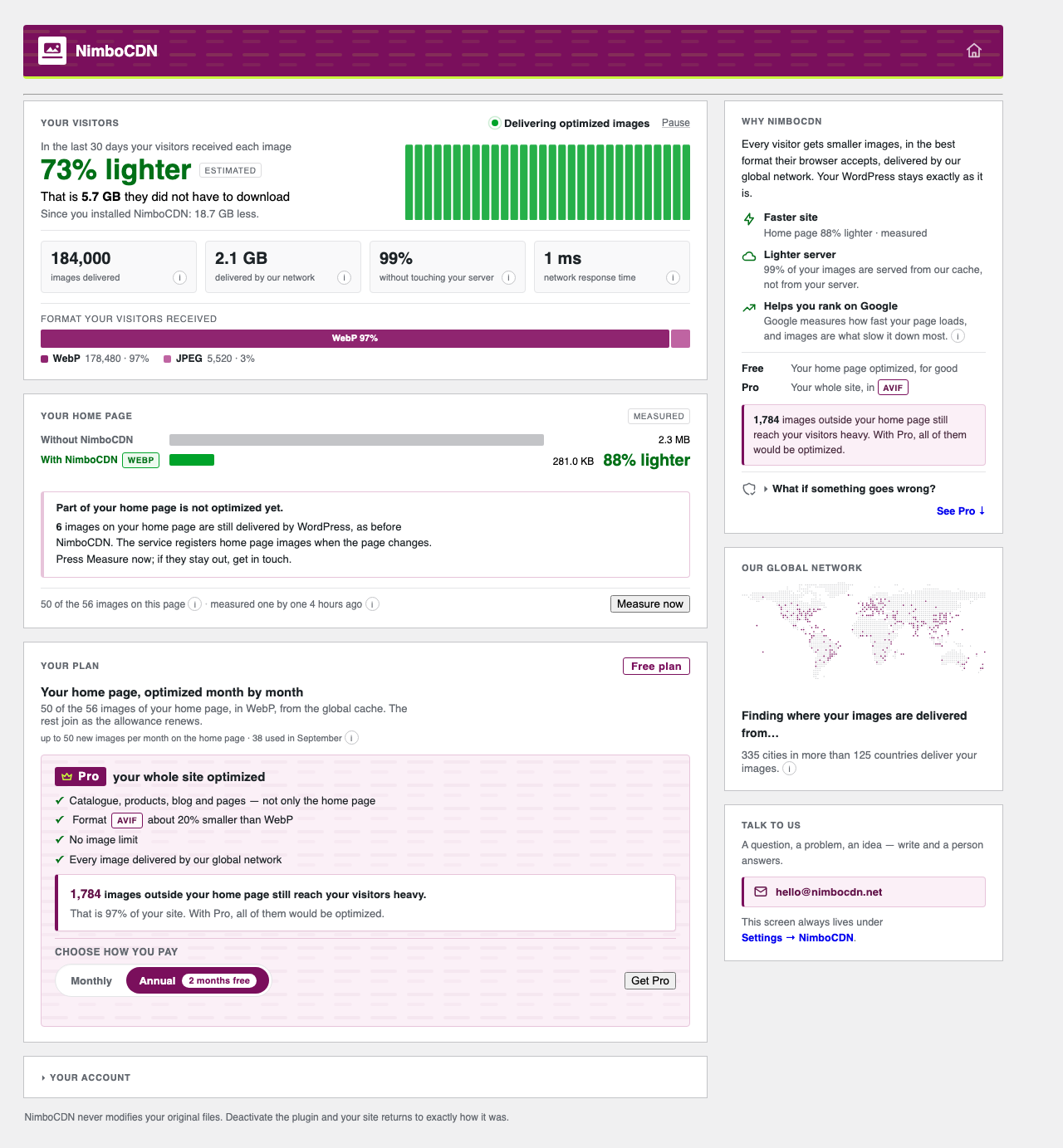Viewport: 1063px width, 1148px height.
Task: Expand What if something goes wrong
Action: [x=849, y=489]
